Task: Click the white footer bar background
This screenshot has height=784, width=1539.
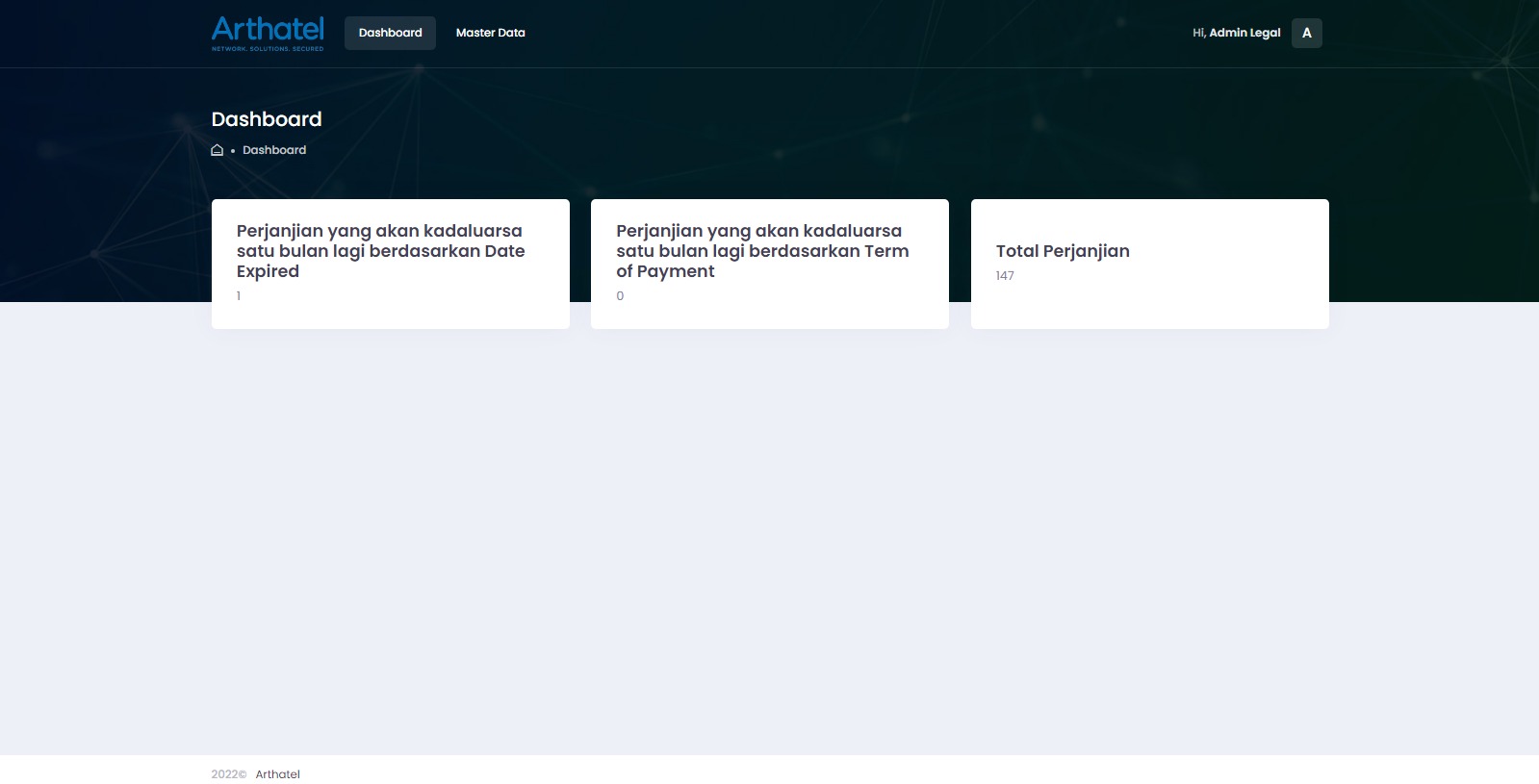Action: point(866,771)
